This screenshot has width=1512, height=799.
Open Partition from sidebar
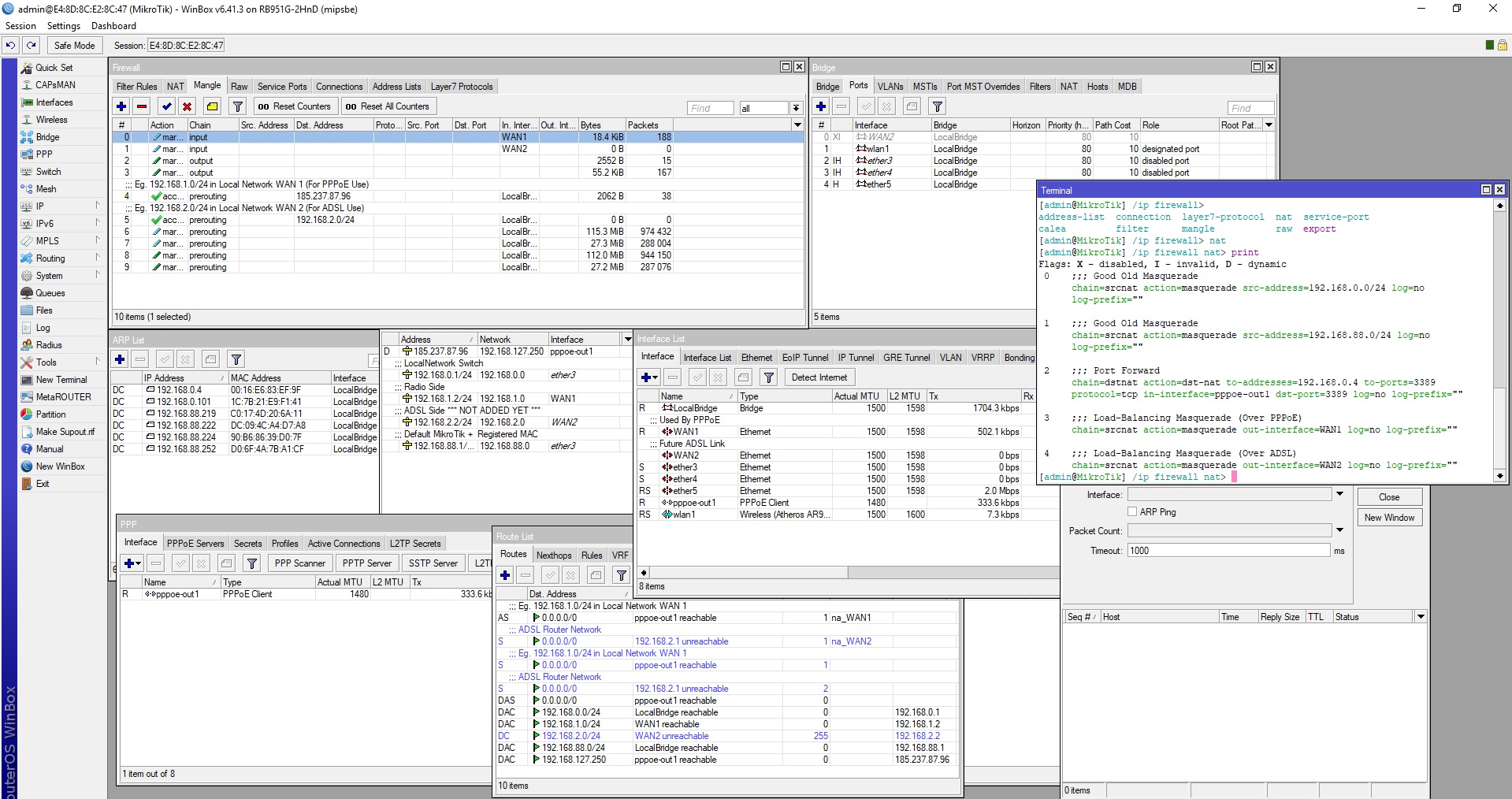click(x=50, y=414)
